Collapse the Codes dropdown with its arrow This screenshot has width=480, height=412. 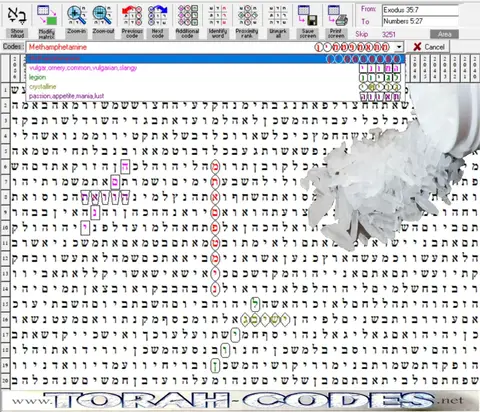[399, 47]
